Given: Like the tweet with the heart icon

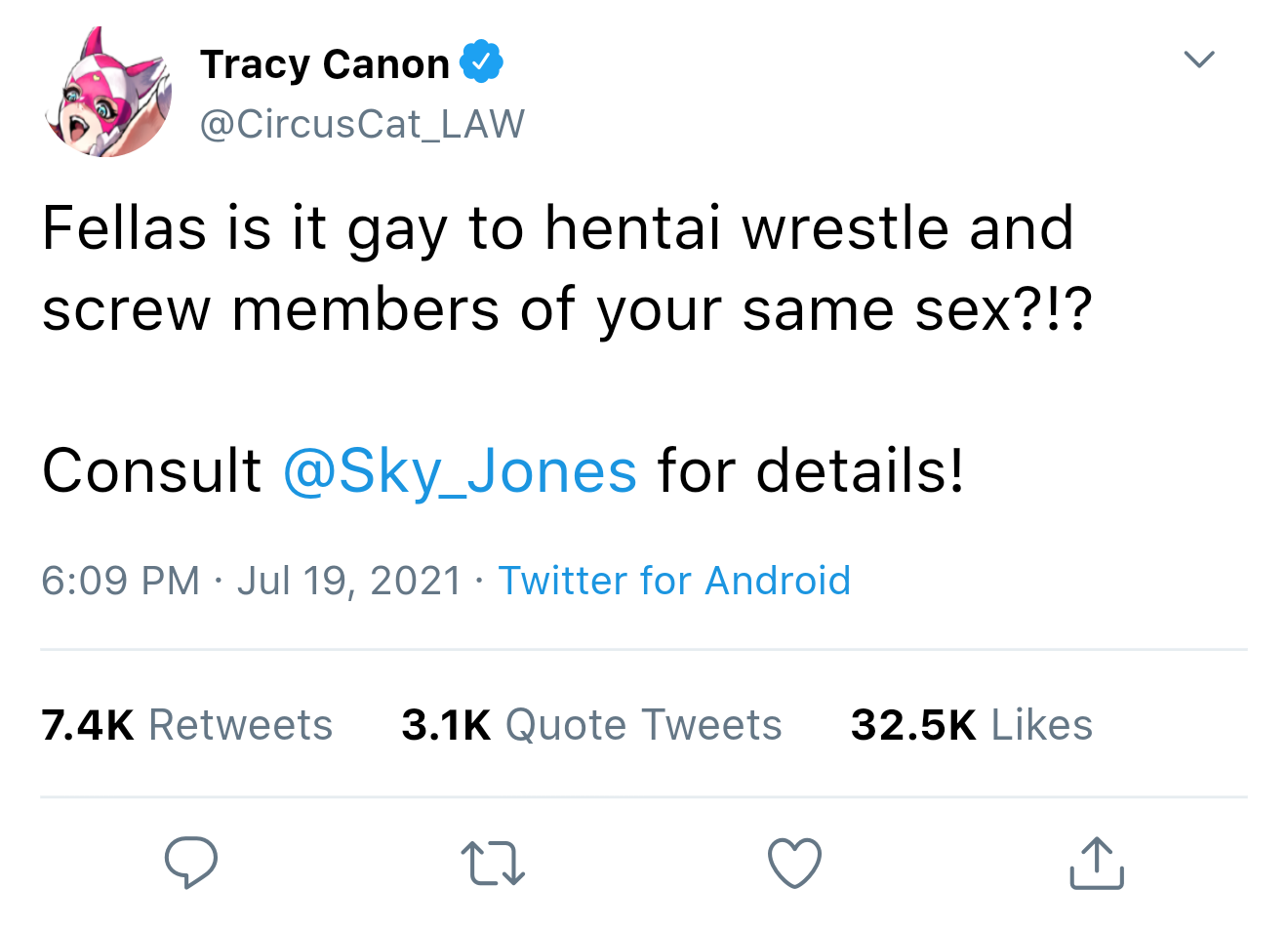Looking at the screenshot, I should pyautogui.click(x=794, y=864).
